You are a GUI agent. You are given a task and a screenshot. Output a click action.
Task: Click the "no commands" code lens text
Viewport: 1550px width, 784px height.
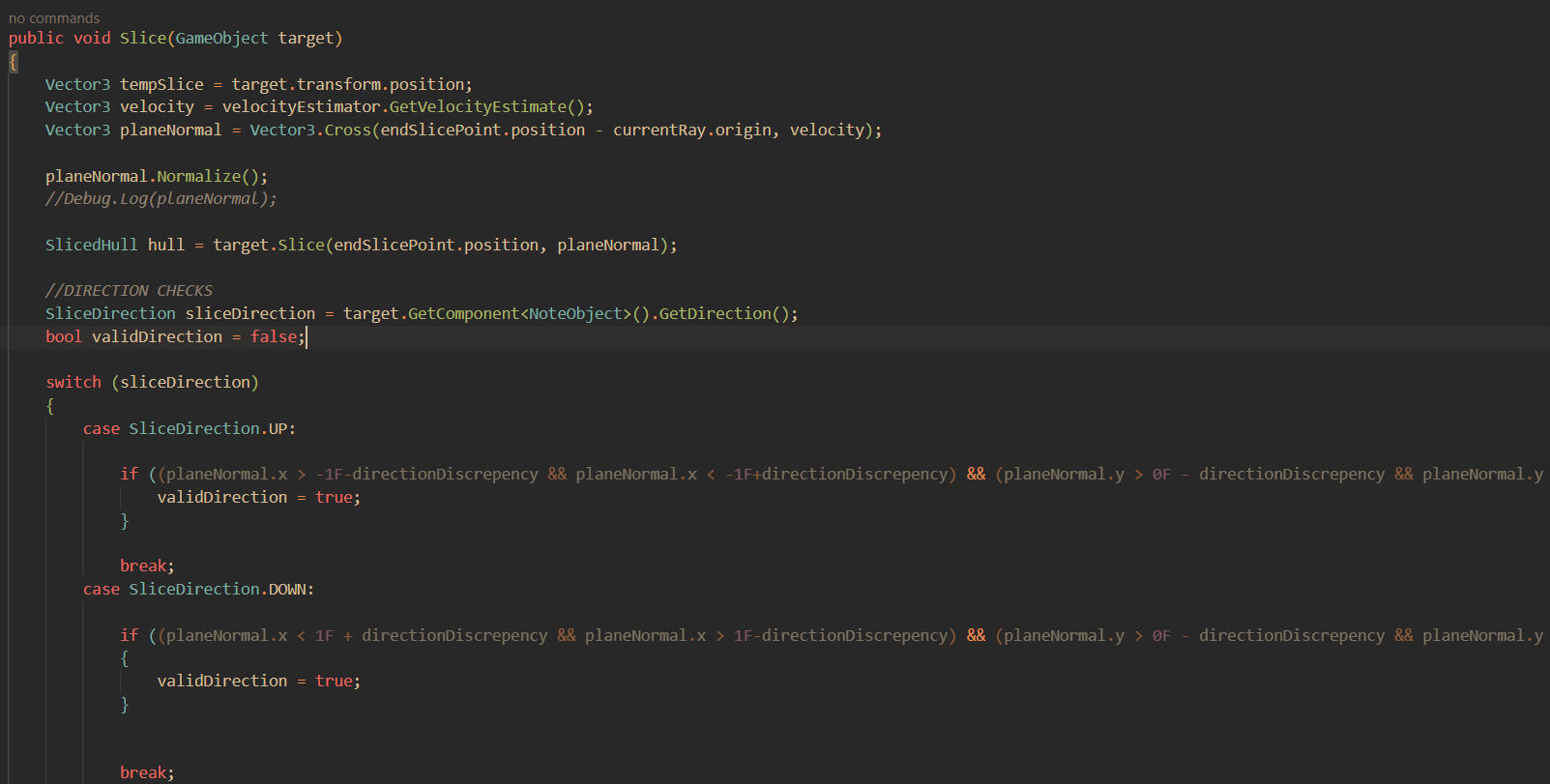pyautogui.click(x=54, y=18)
